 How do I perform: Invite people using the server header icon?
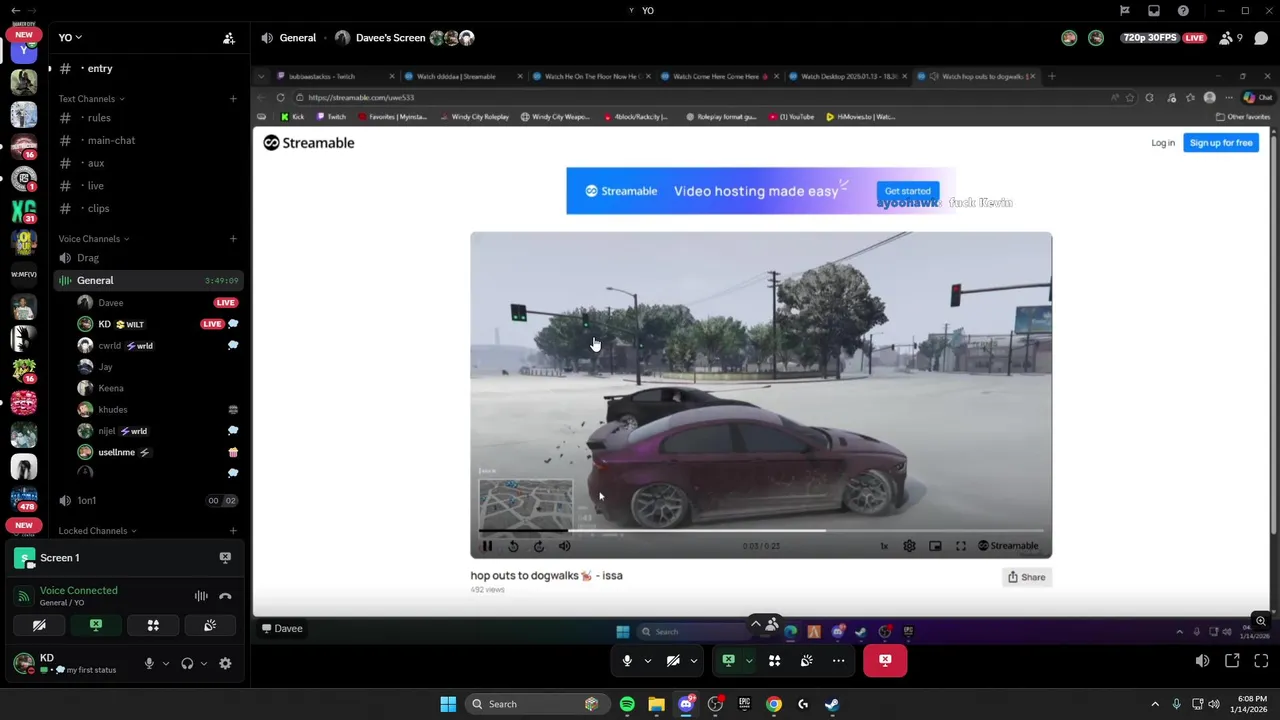(229, 38)
